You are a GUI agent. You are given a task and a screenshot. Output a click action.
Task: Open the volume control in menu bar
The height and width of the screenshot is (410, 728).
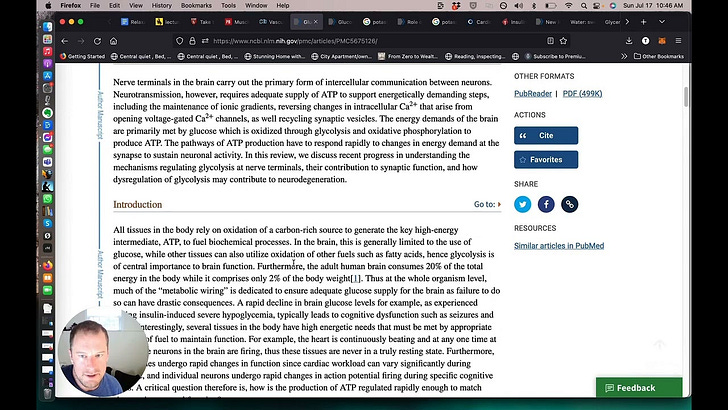[519, 6]
